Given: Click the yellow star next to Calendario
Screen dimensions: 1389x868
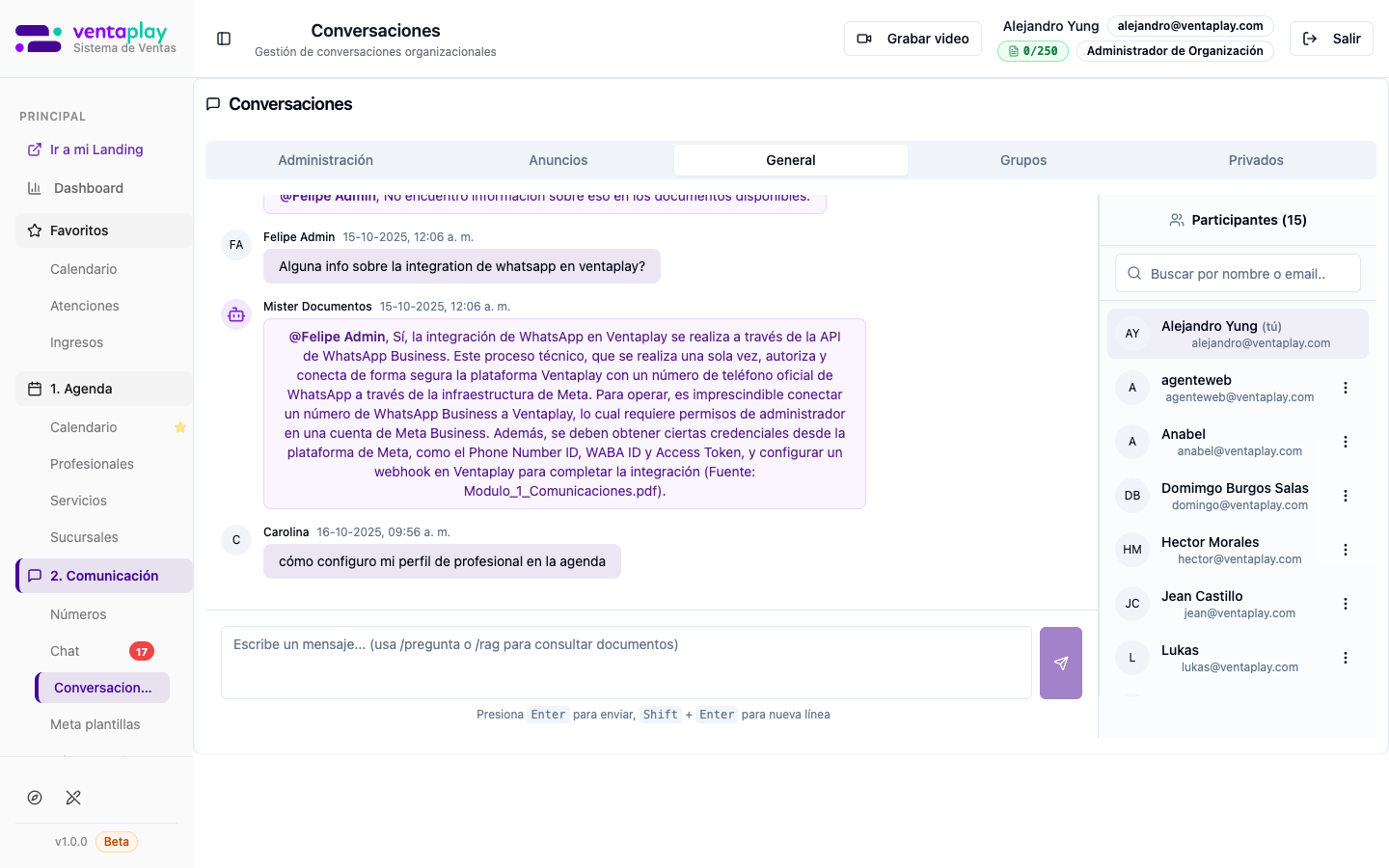Looking at the screenshot, I should [179, 427].
